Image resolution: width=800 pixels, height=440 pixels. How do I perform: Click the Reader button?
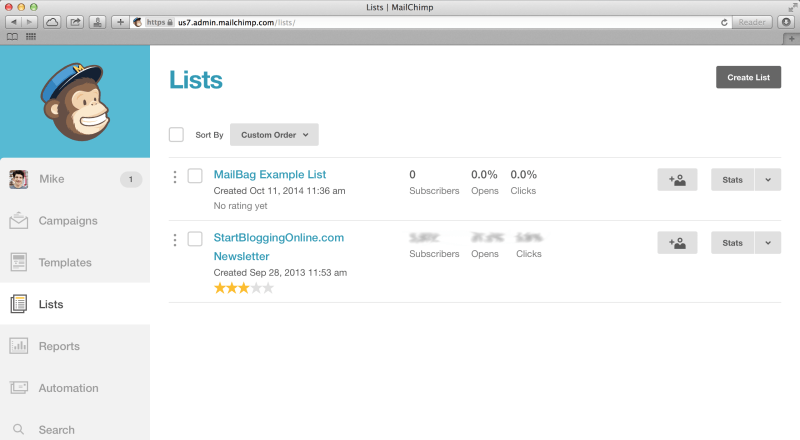[x=752, y=22]
